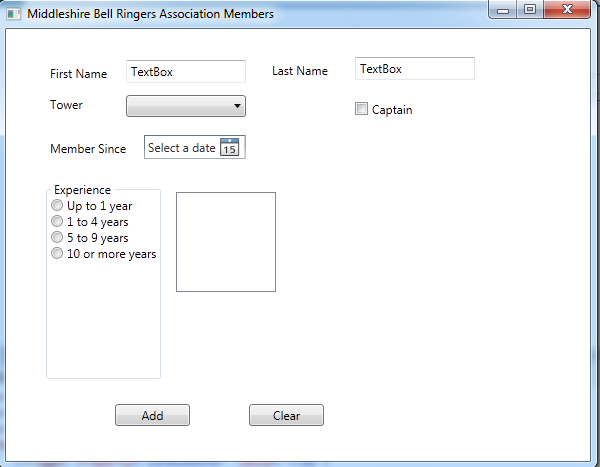The height and width of the screenshot is (467, 600).
Task: Open the calendar picker icon
Action: pyautogui.click(x=229, y=148)
